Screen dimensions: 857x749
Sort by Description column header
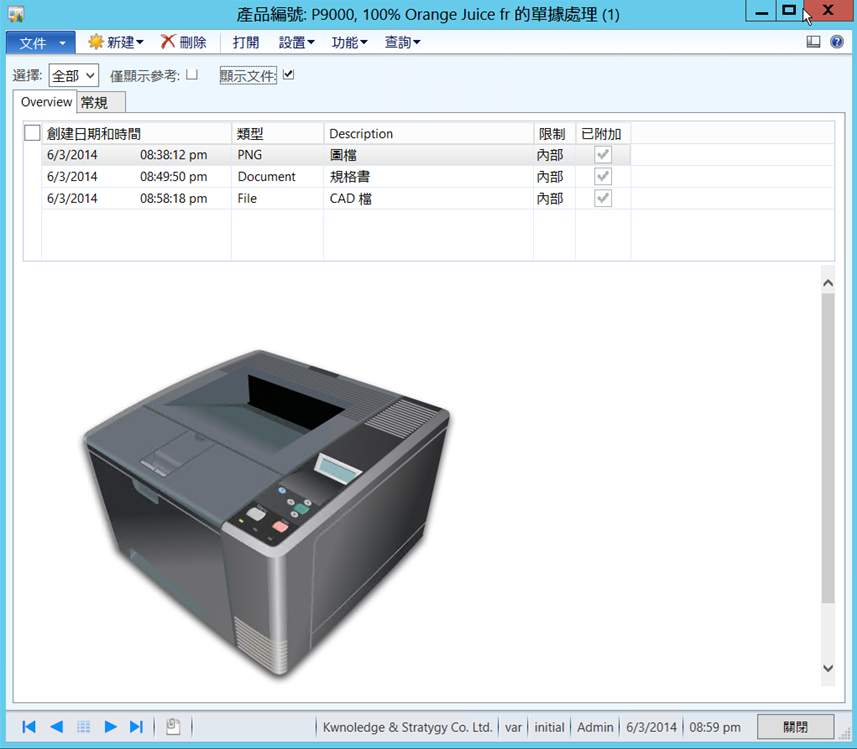point(428,134)
